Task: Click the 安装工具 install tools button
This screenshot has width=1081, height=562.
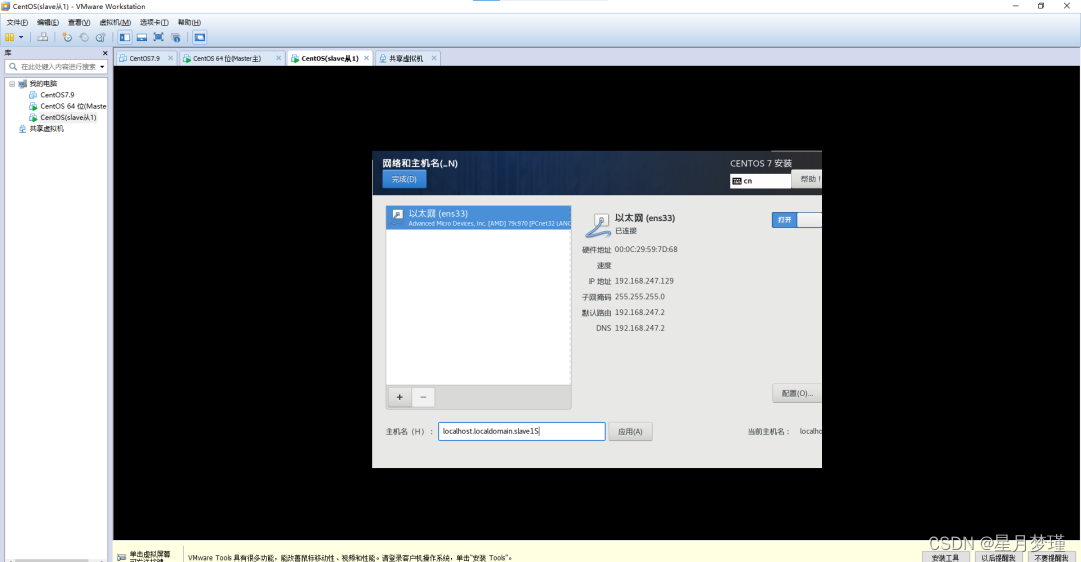Action: point(945,557)
